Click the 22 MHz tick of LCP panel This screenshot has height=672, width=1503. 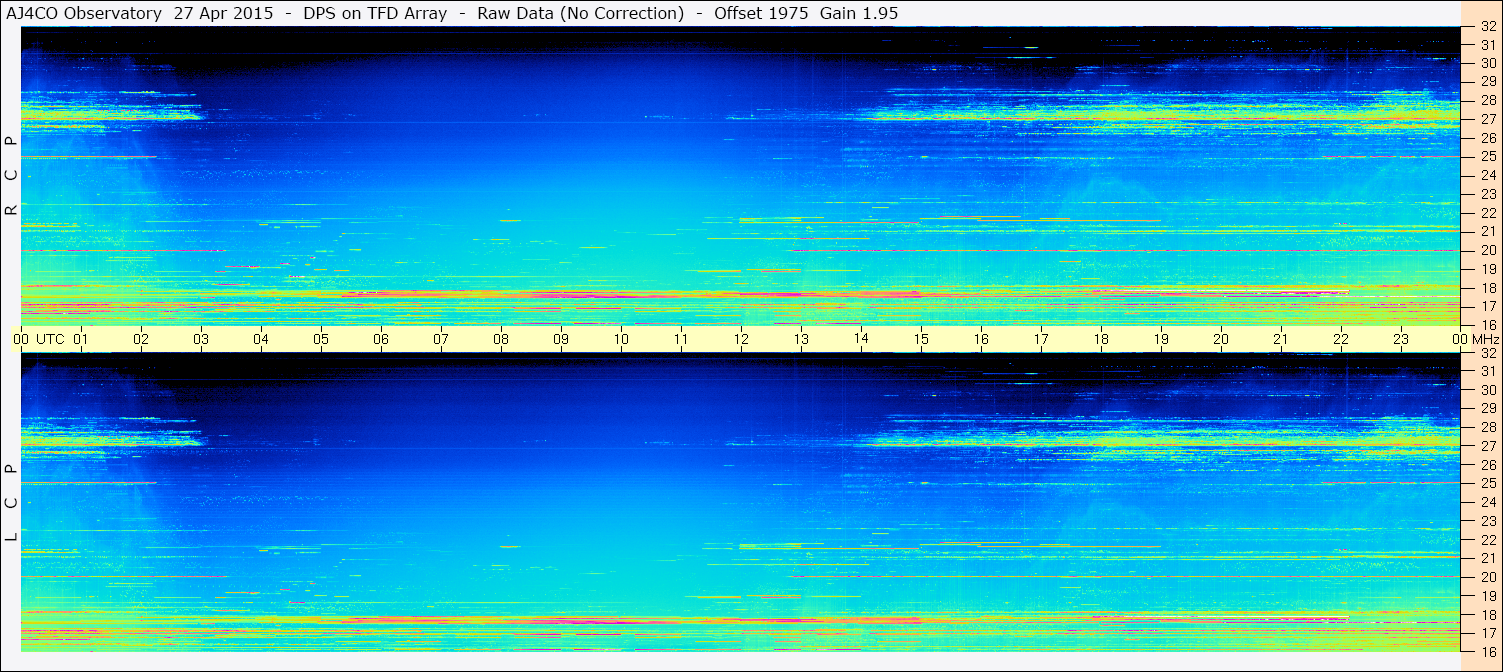(x=1487, y=540)
